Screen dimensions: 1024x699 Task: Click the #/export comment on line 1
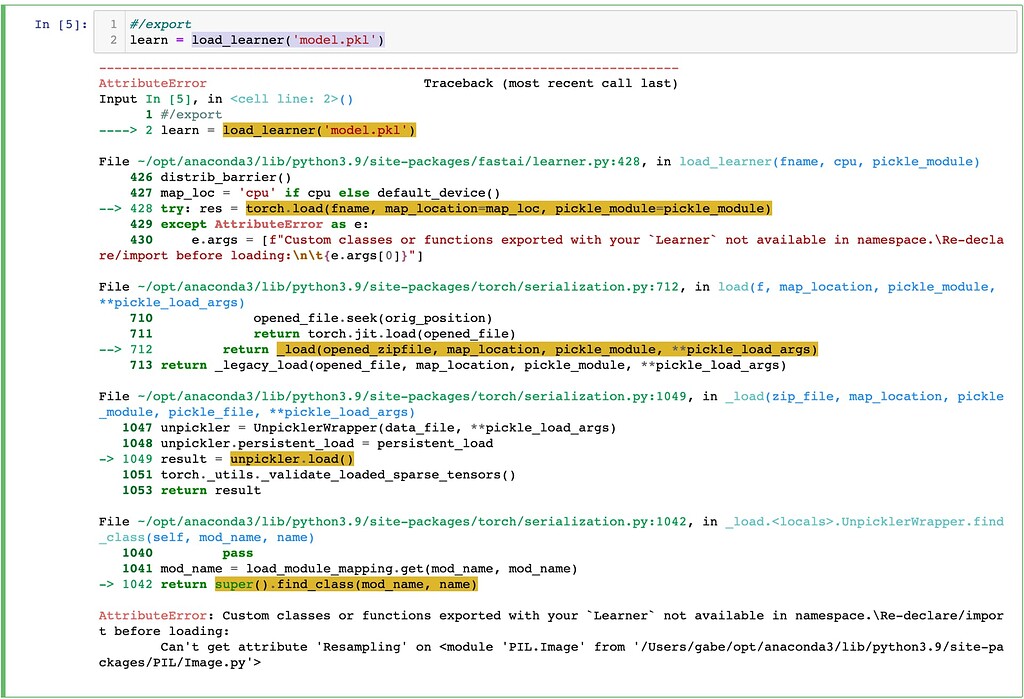click(160, 23)
